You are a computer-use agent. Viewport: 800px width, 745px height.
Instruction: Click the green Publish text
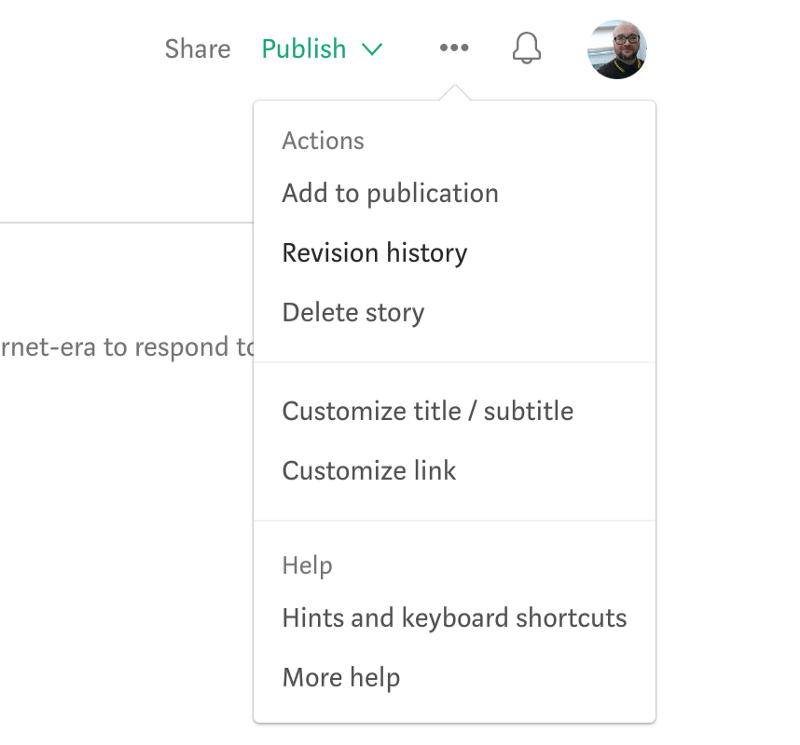(x=304, y=49)
